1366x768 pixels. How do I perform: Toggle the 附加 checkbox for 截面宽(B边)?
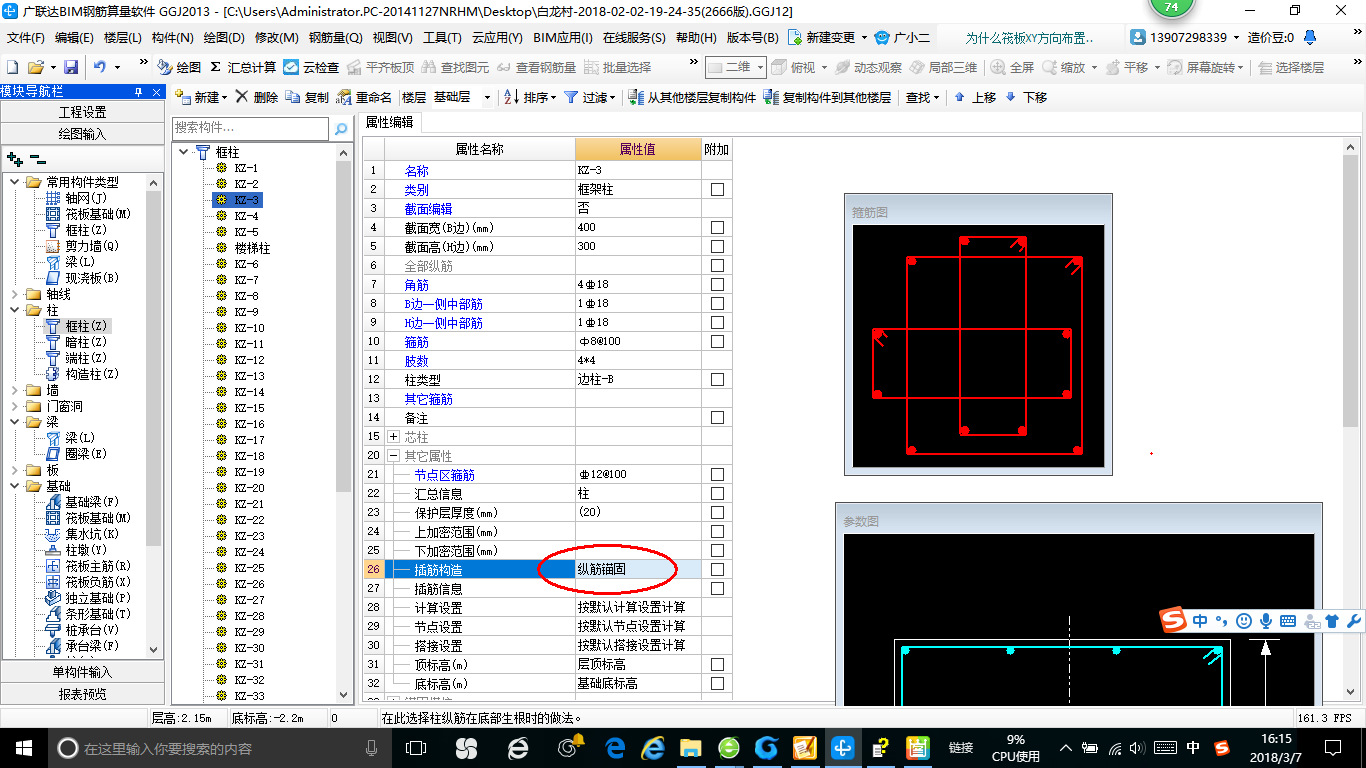[x=717, y=228]
